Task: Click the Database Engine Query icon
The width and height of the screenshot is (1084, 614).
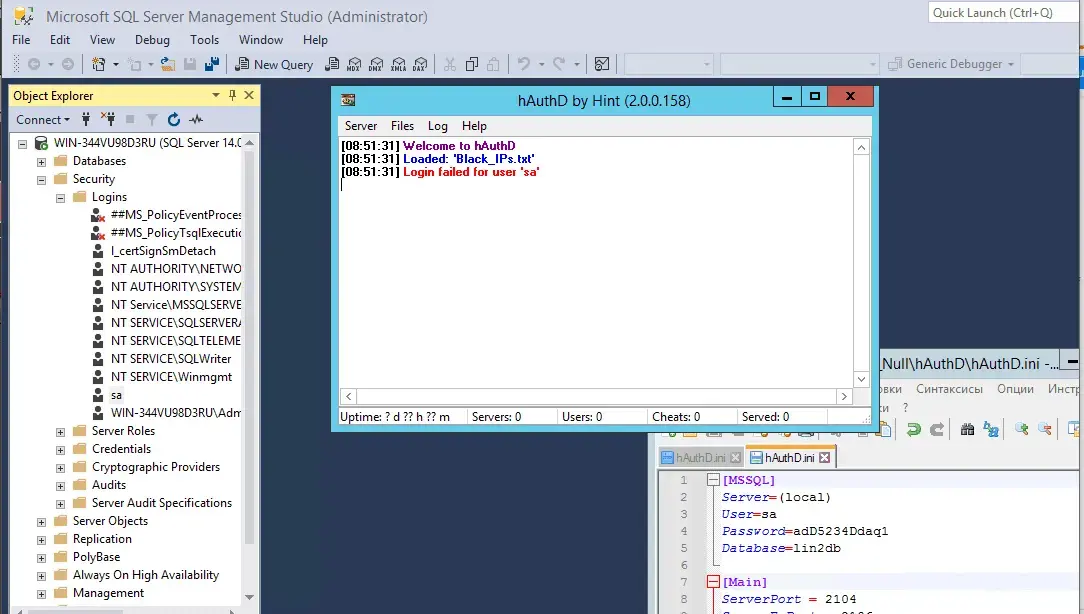Action: pyautogui.click(x=333, y=64)
